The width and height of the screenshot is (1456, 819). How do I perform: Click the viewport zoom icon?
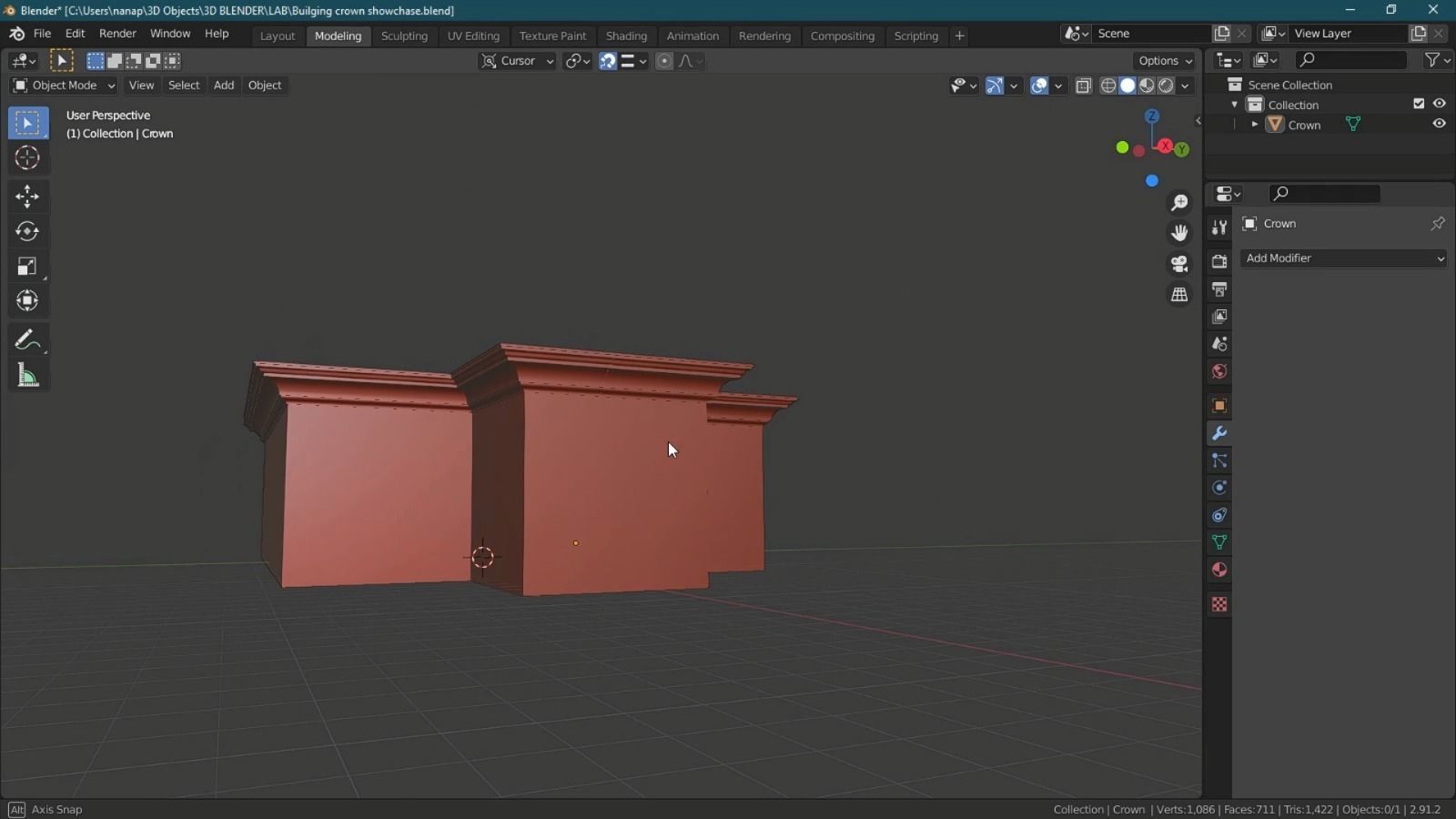pos(1179,202)
